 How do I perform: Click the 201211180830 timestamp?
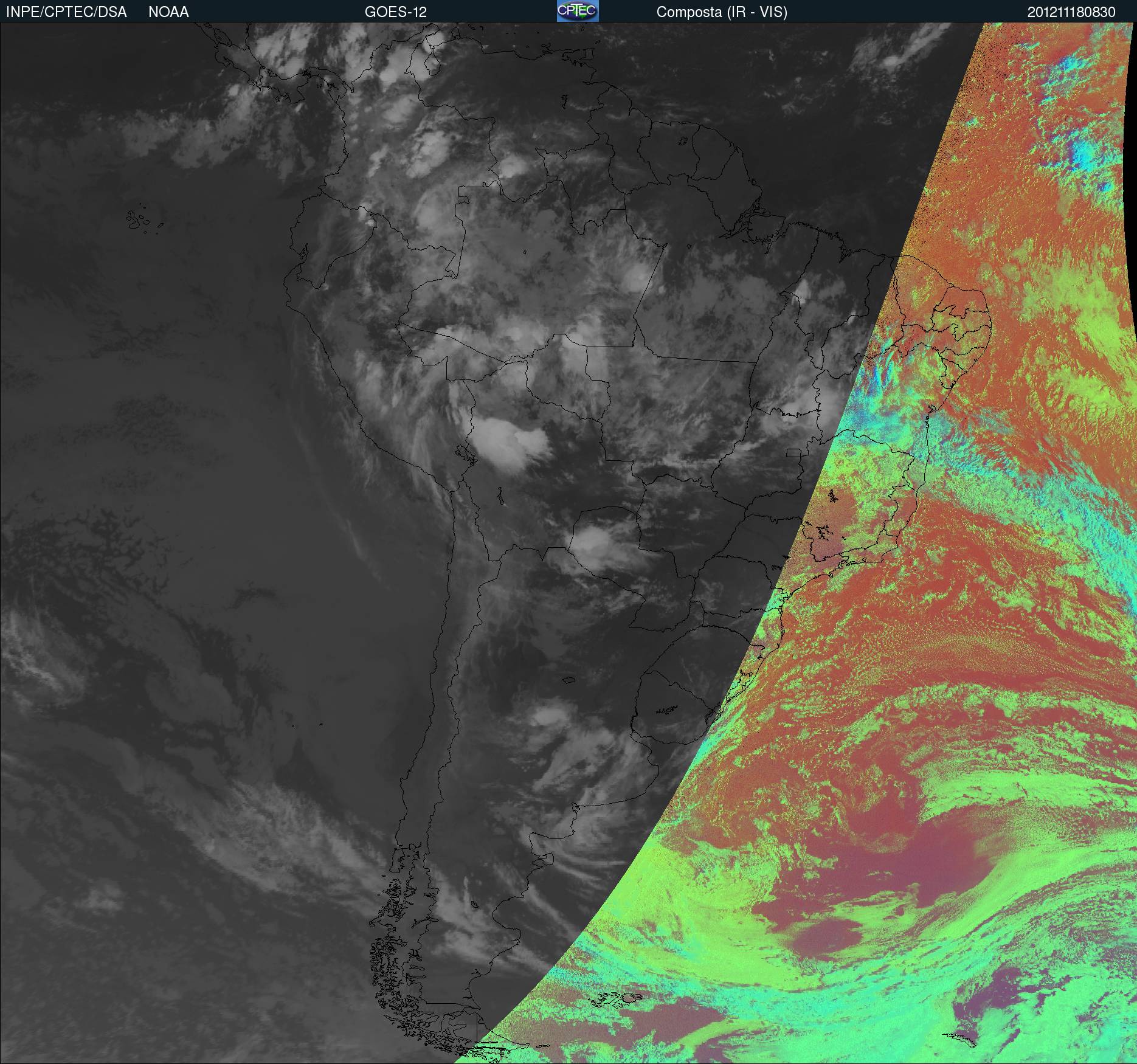(1071, 12)
